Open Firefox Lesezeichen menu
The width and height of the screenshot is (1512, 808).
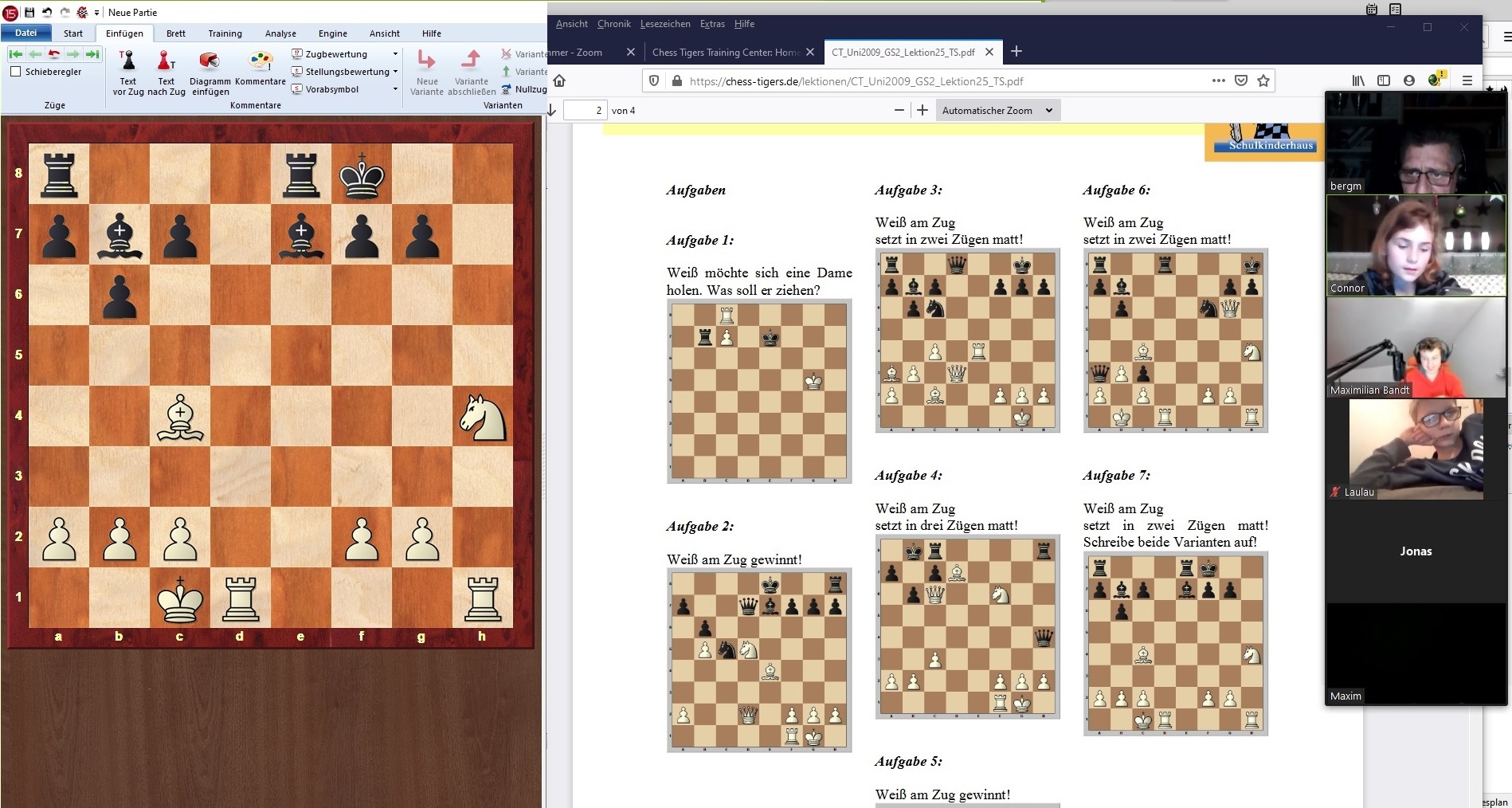tap(665, 24)
